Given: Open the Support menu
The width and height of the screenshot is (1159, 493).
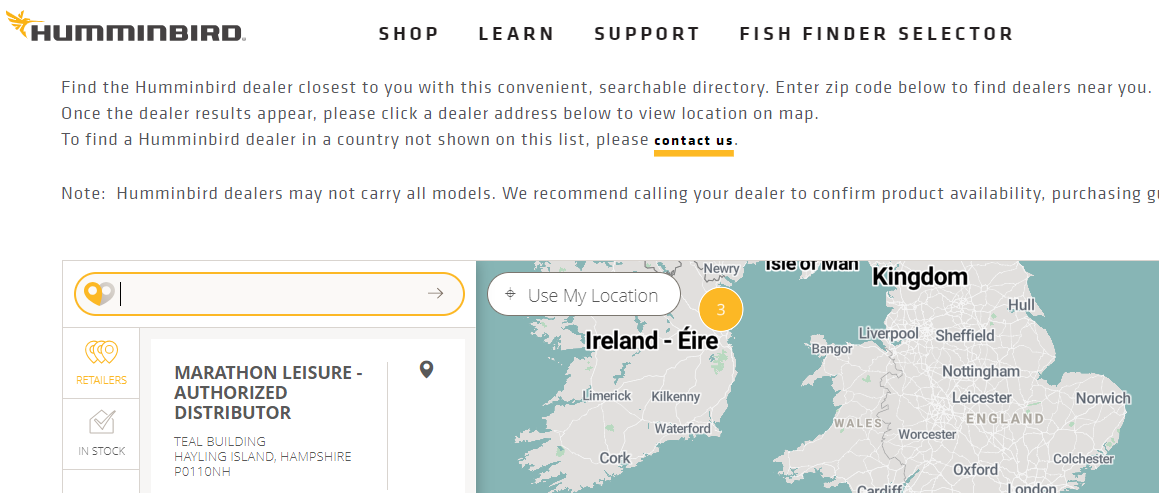Looking at the screenshot, I should 647,34.
